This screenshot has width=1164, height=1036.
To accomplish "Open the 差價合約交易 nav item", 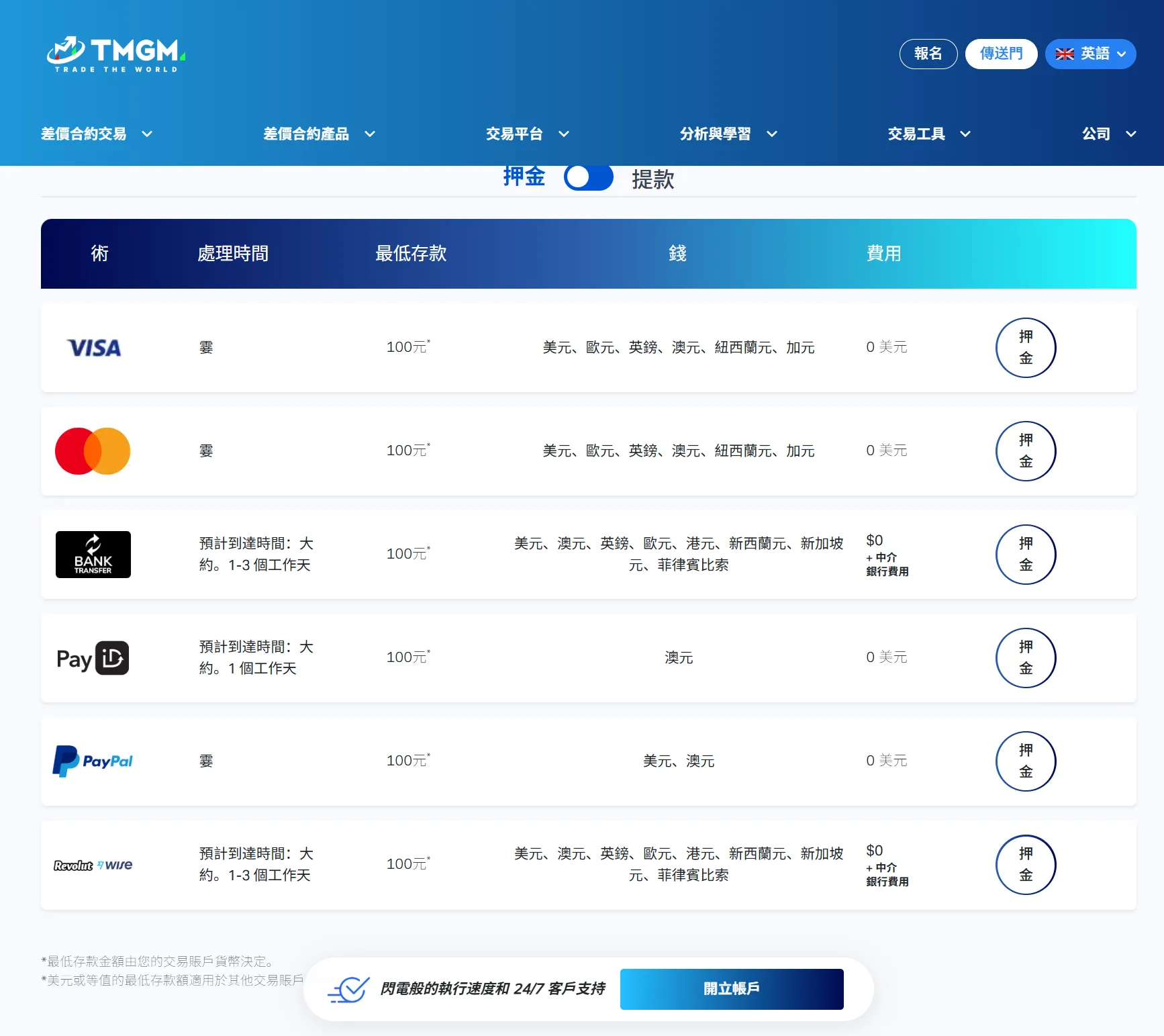I will coord(83,134).
